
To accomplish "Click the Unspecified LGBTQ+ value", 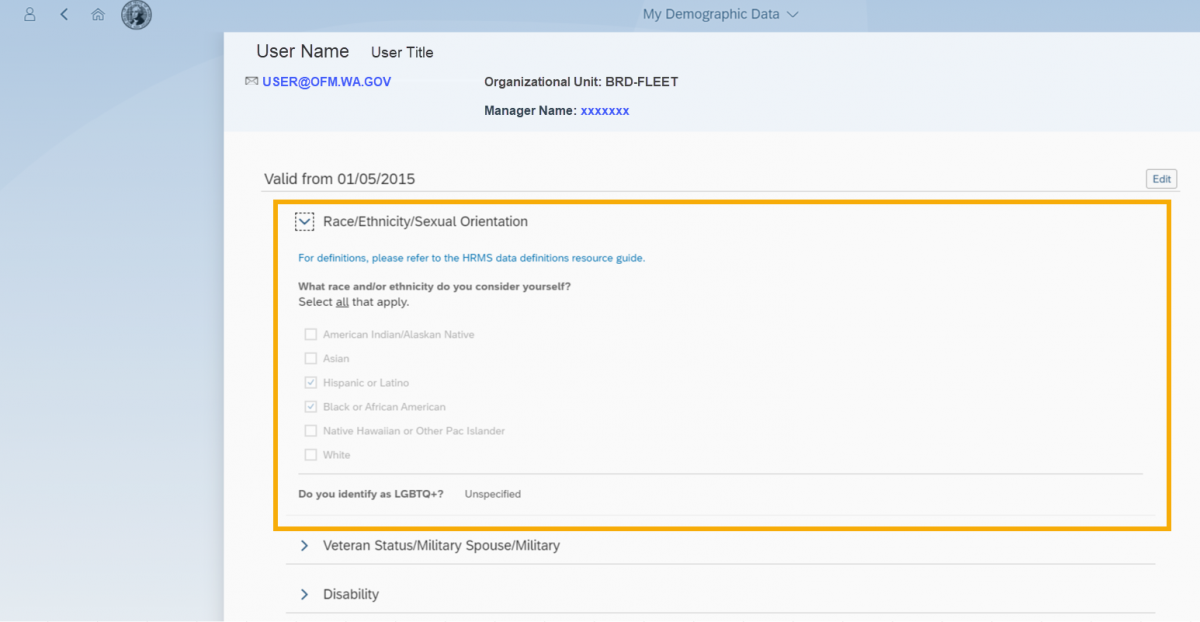I will [x=492, y=494].
